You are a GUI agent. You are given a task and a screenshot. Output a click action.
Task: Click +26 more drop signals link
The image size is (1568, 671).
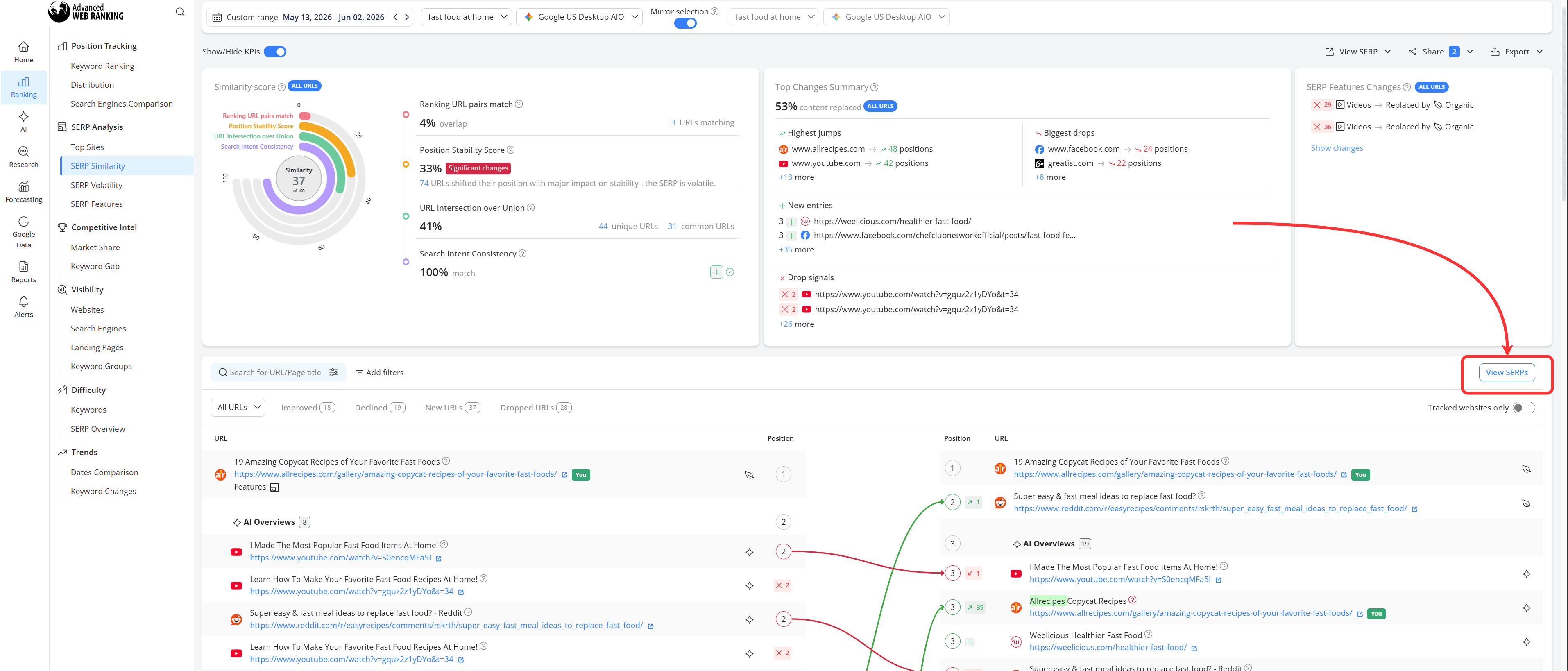(x=796, y=324)
